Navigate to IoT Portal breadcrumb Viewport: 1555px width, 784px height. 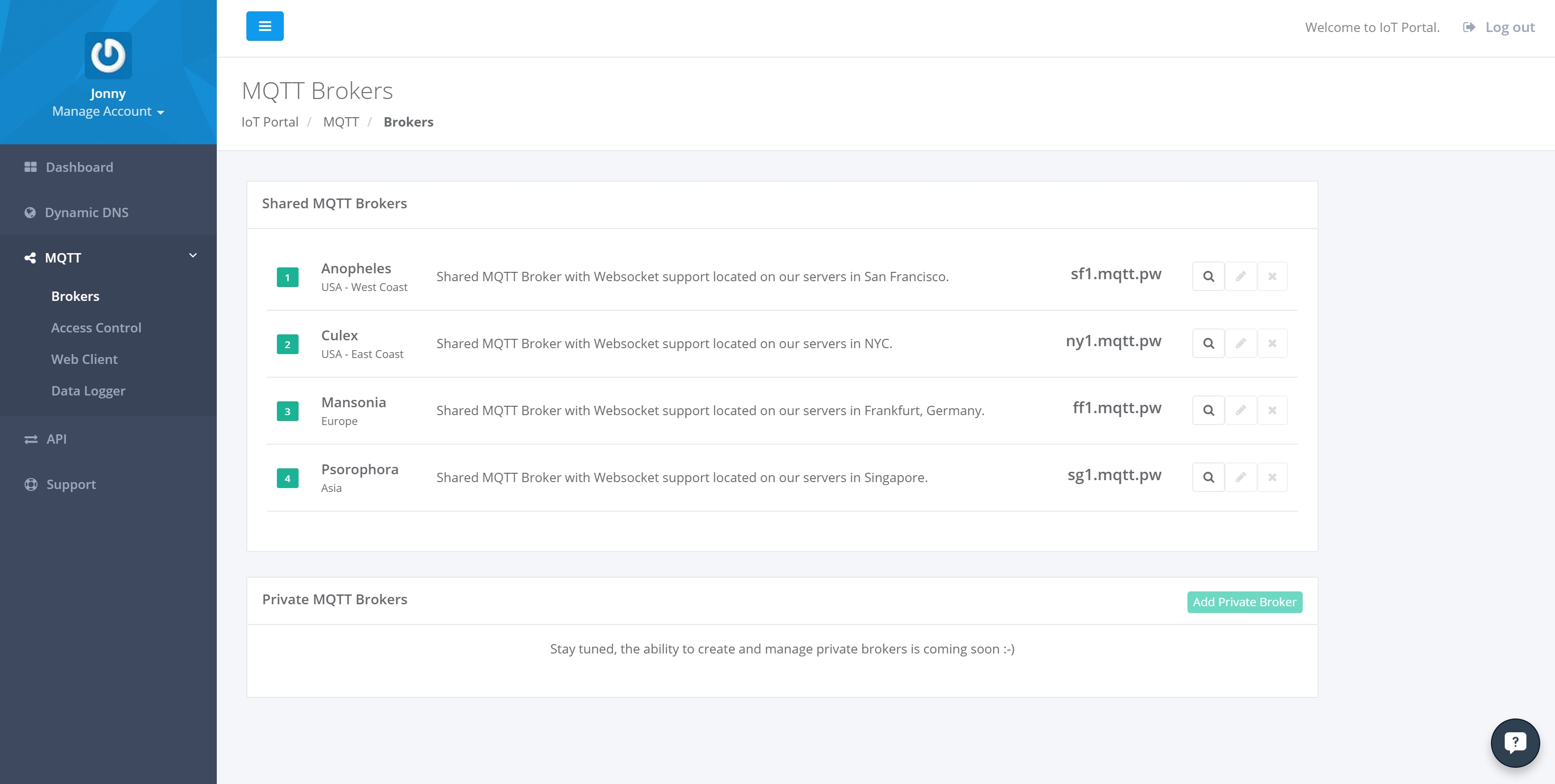(270, 122)
